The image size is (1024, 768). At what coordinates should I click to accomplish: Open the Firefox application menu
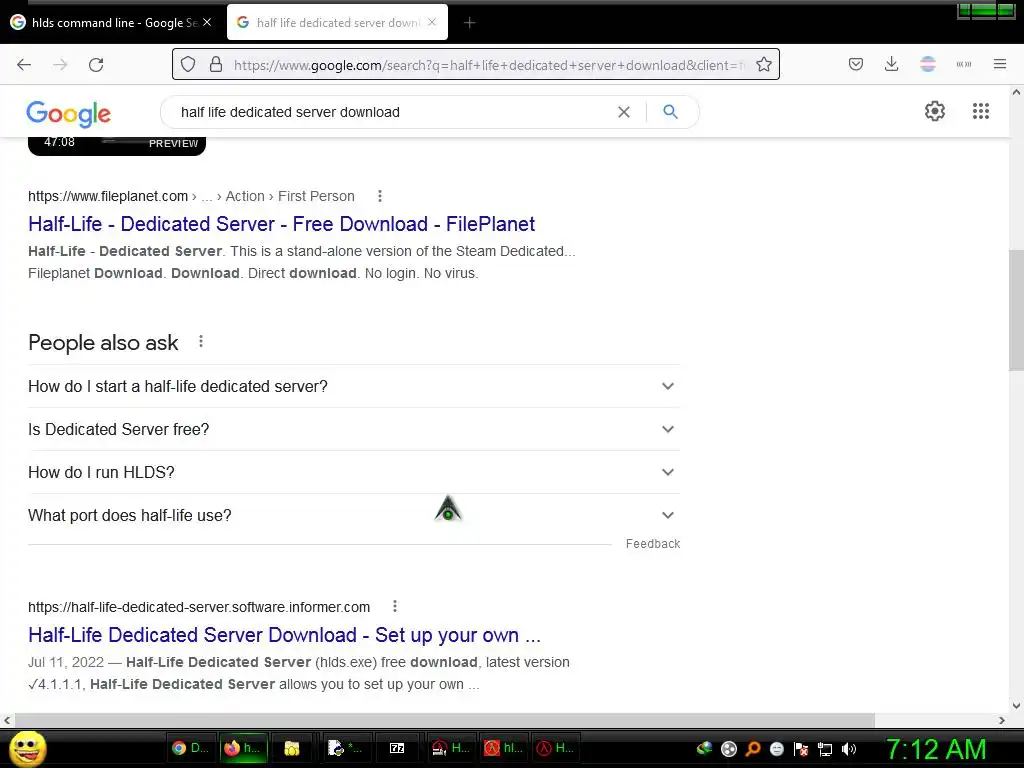click(x=1000, y=64)
